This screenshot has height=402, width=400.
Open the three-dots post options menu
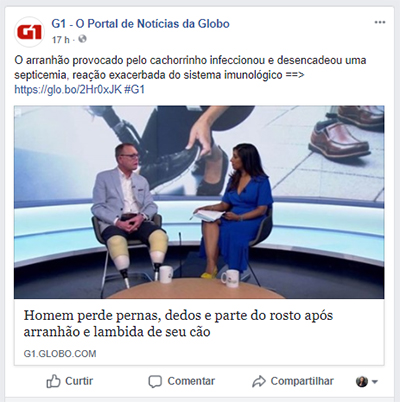point(380,23)
